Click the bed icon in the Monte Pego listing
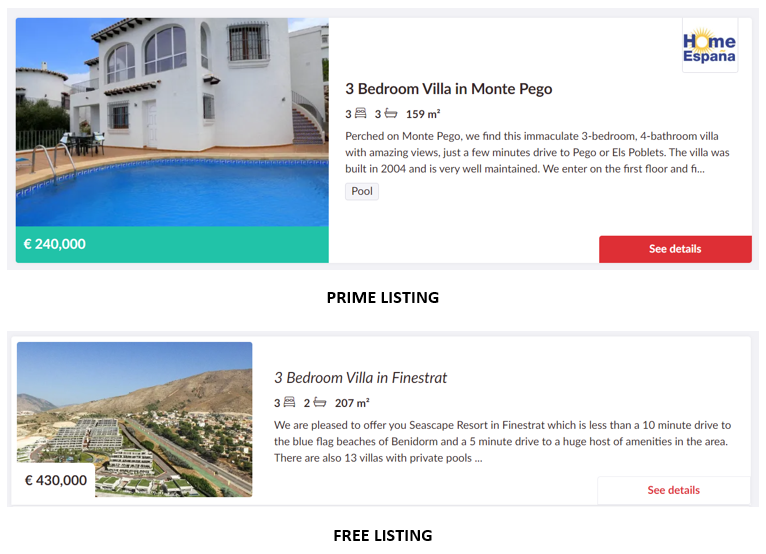Screen dimensions: 766x554 click(360, 114)
